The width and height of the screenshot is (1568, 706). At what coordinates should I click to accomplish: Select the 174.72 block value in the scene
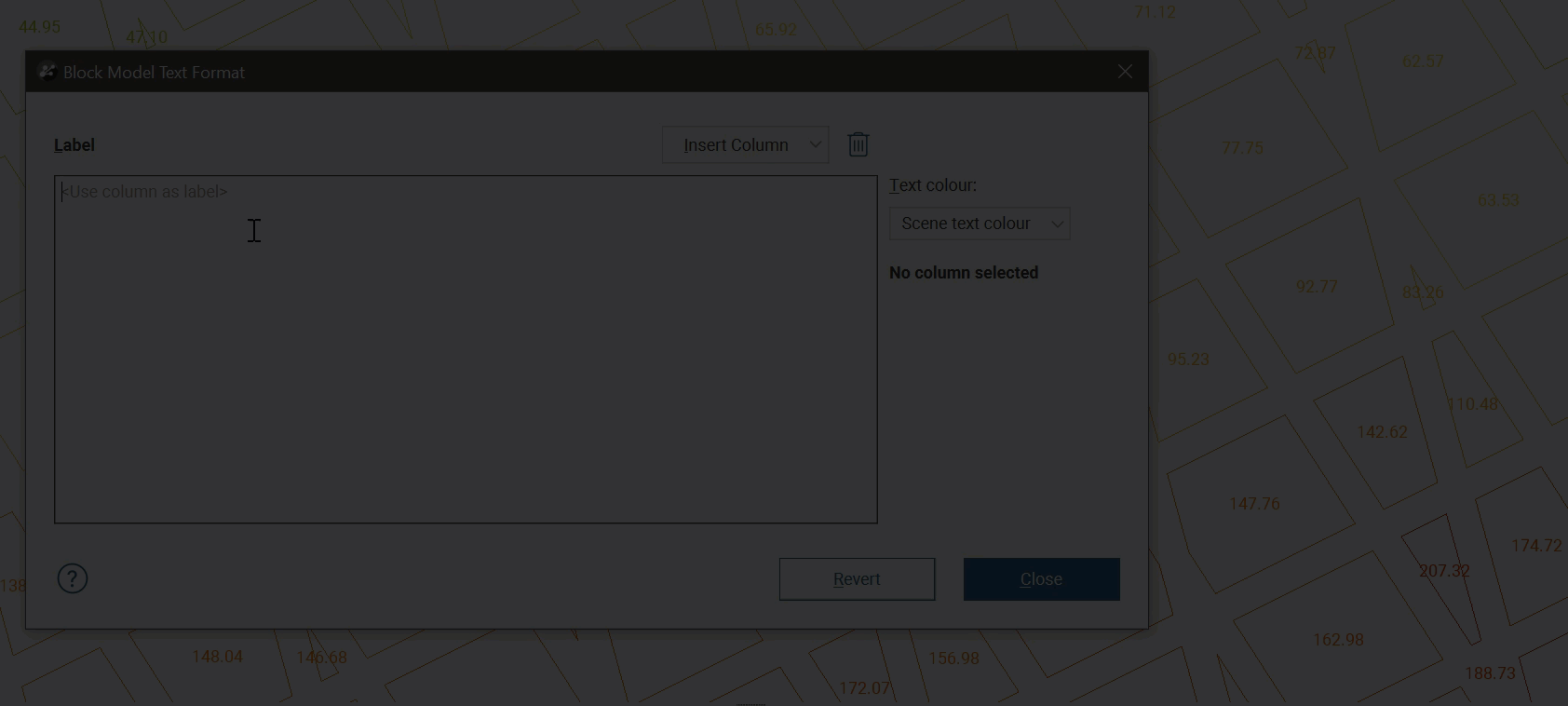coord(1536,546)
